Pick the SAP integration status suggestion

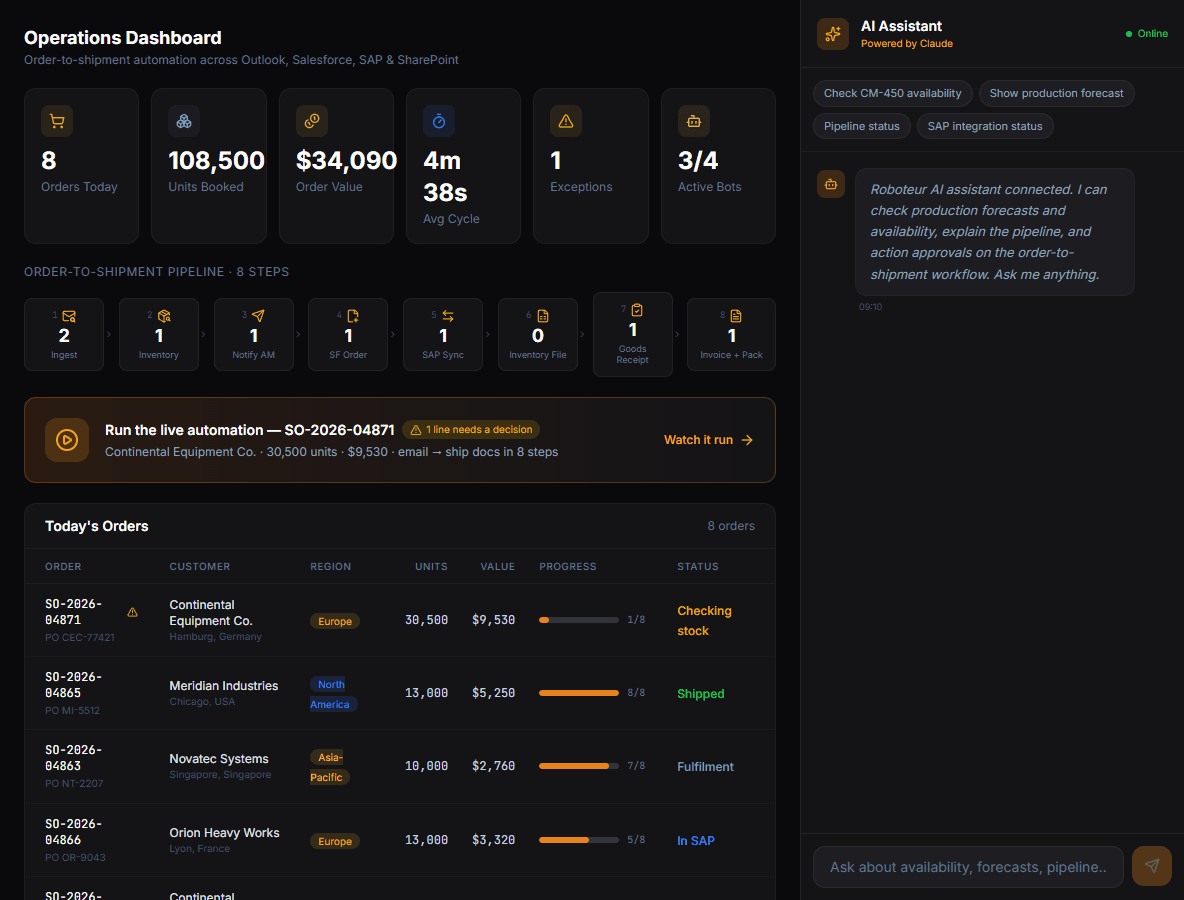(985, 126)
